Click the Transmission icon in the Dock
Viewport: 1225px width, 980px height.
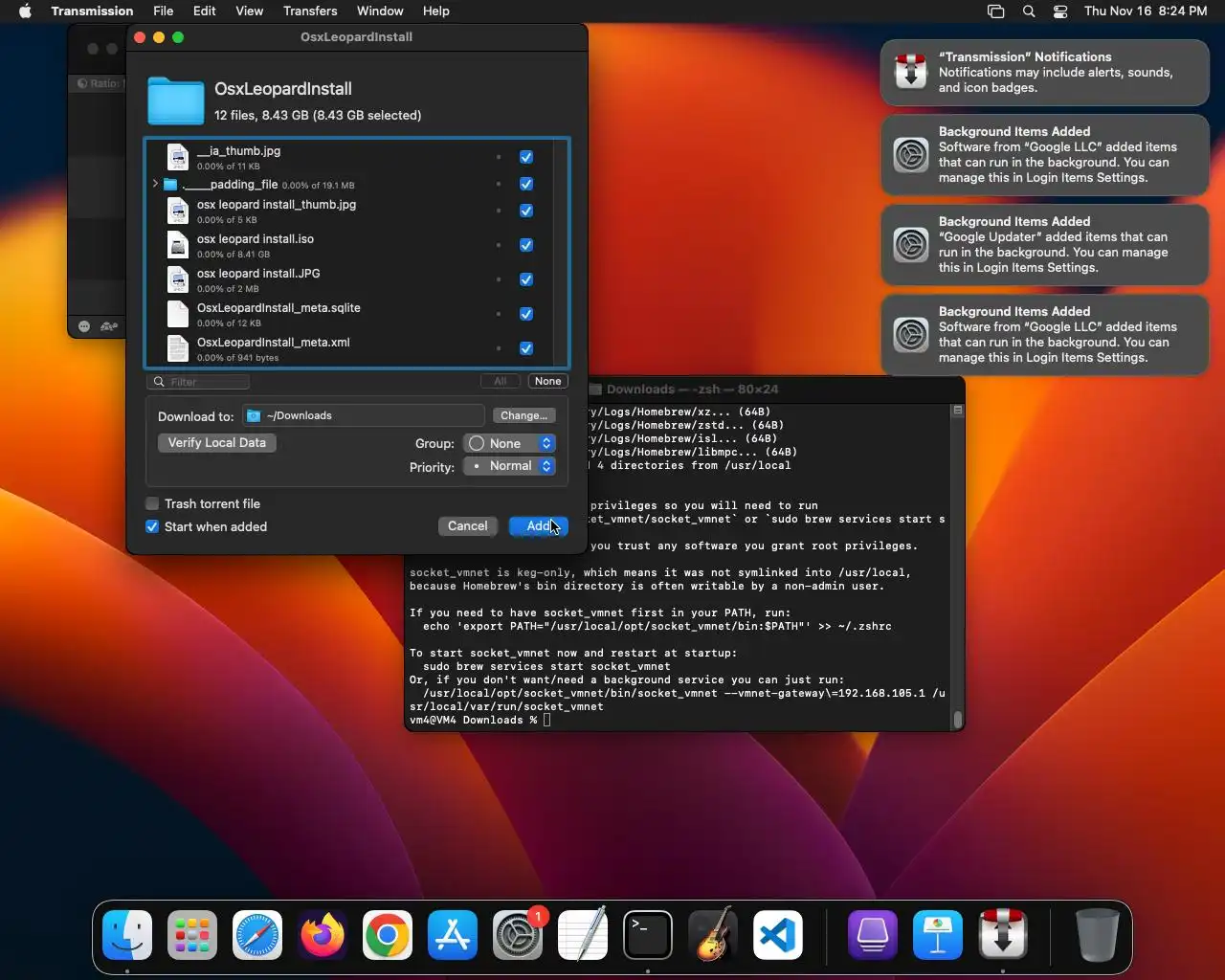pyautogui.click(x=1003, y=935)
